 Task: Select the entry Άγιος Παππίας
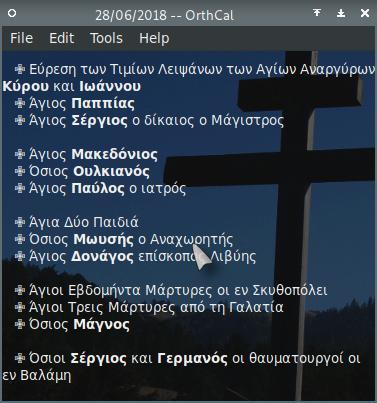click(x=82, y=103)
